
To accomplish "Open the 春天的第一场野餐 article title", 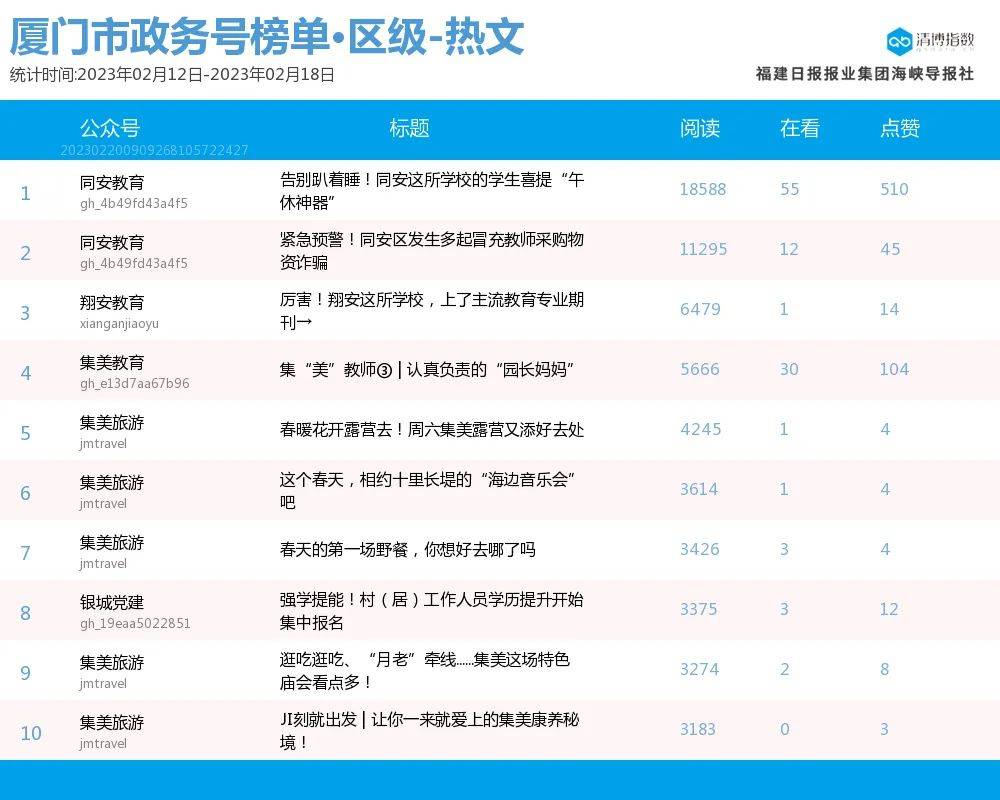I will [x=407, y=550].
